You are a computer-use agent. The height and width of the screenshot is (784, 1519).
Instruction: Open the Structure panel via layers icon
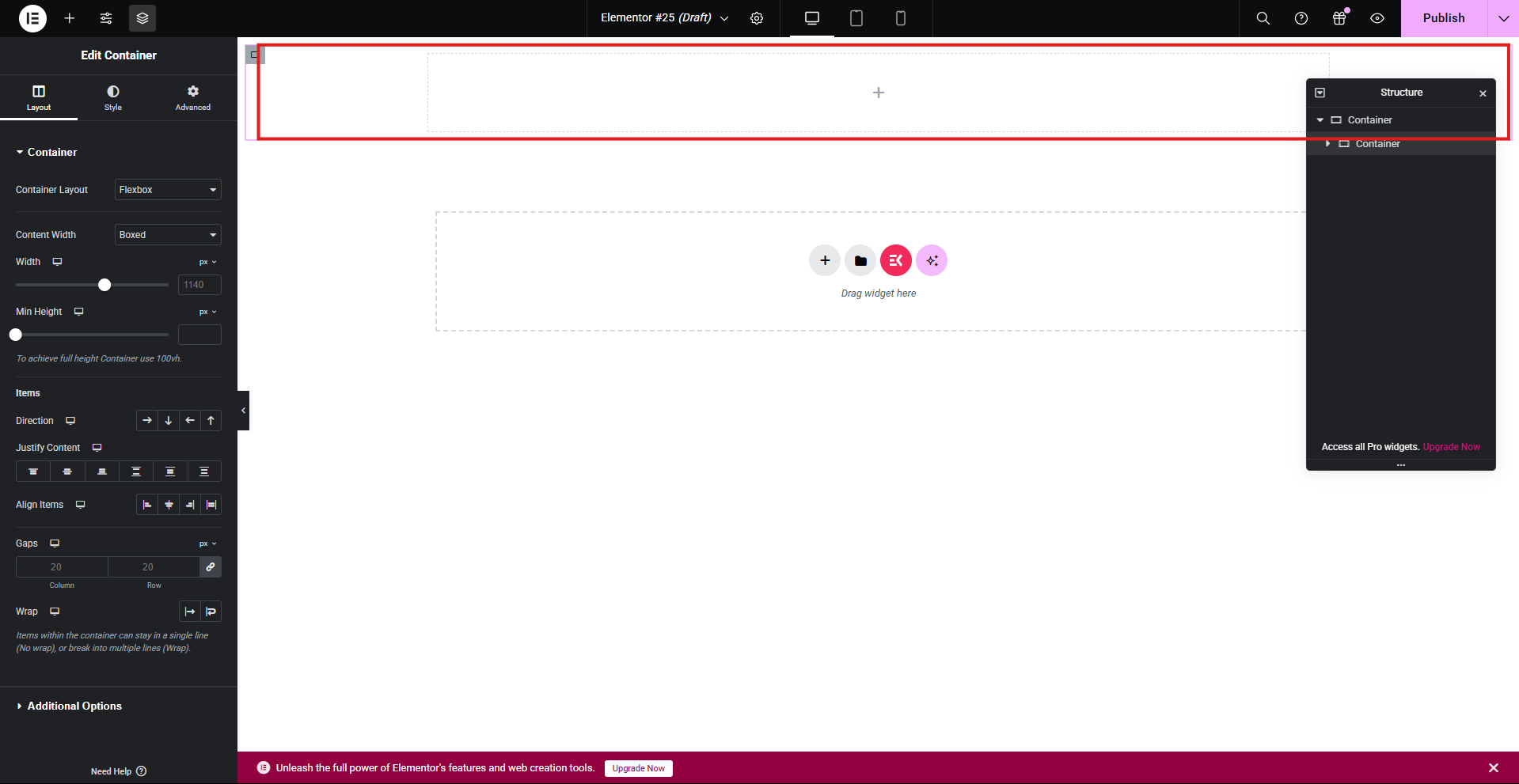tap(142, 18)
